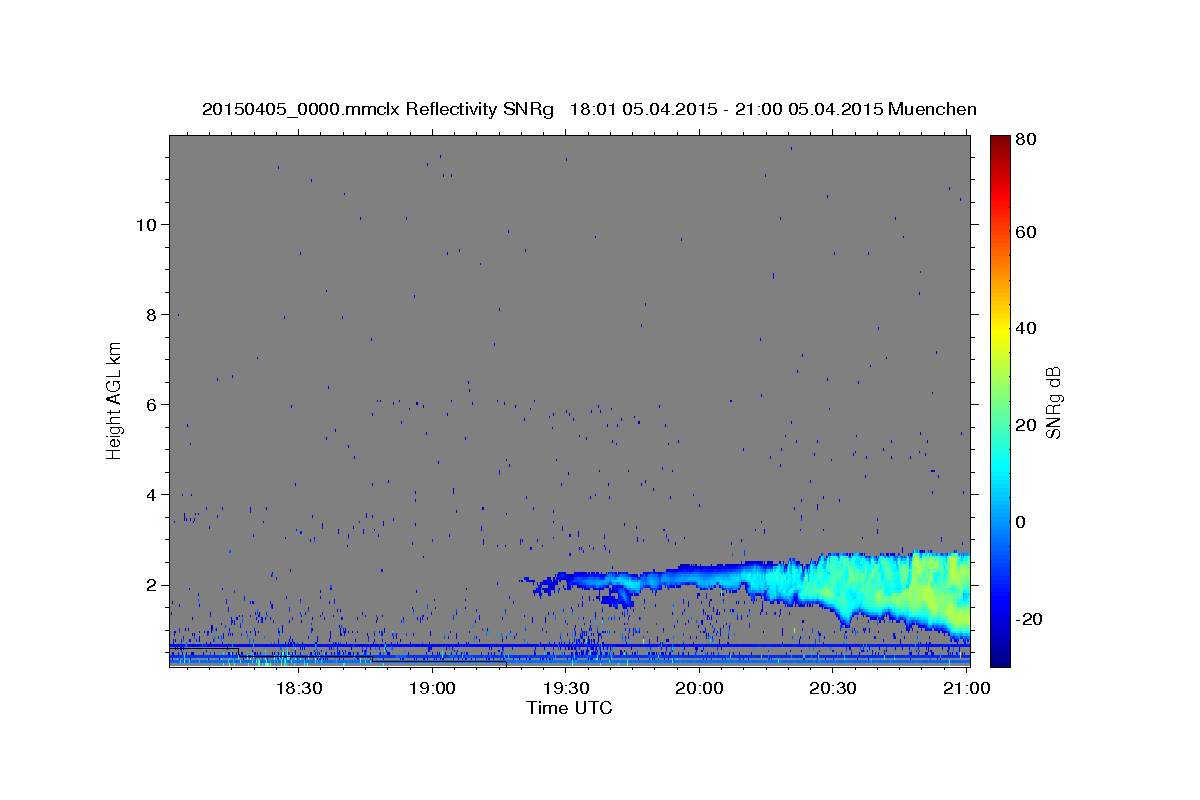
Task: Click the colorbar value 80
Action: click(1027, 140)
